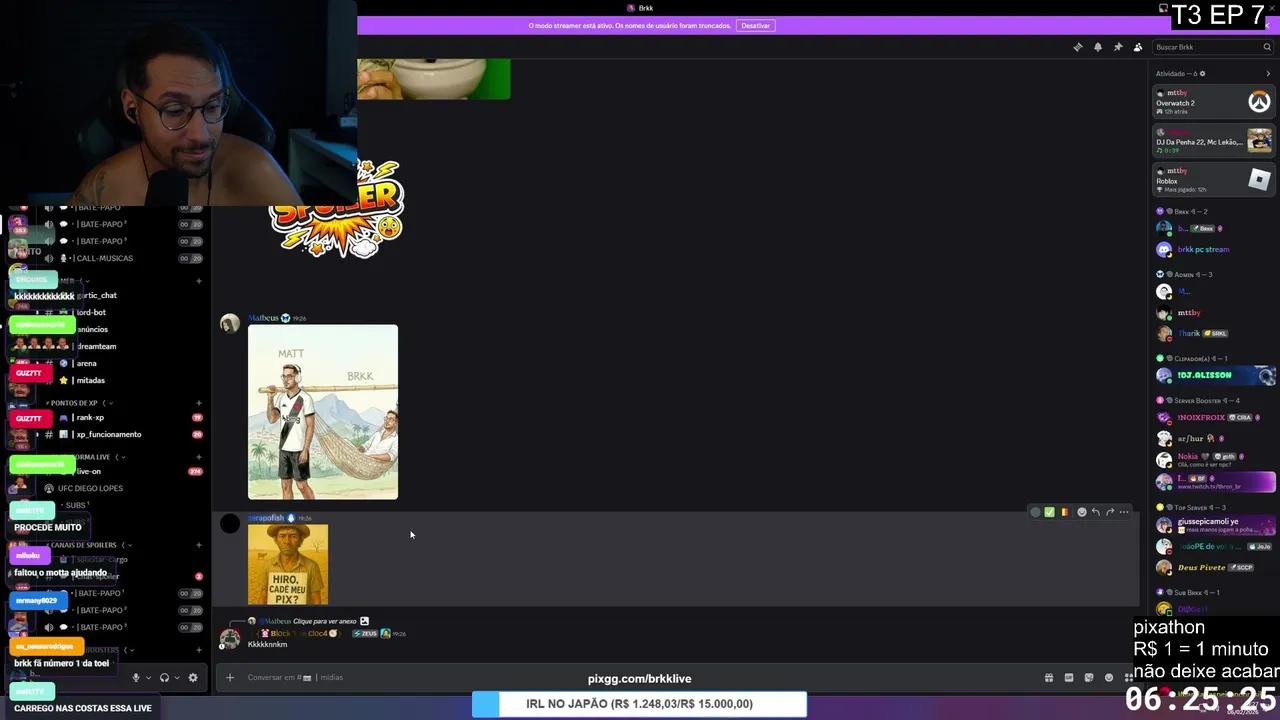1280x720 pixels.
Task: Forward message using forward arrow
Action: [1110, 512]
